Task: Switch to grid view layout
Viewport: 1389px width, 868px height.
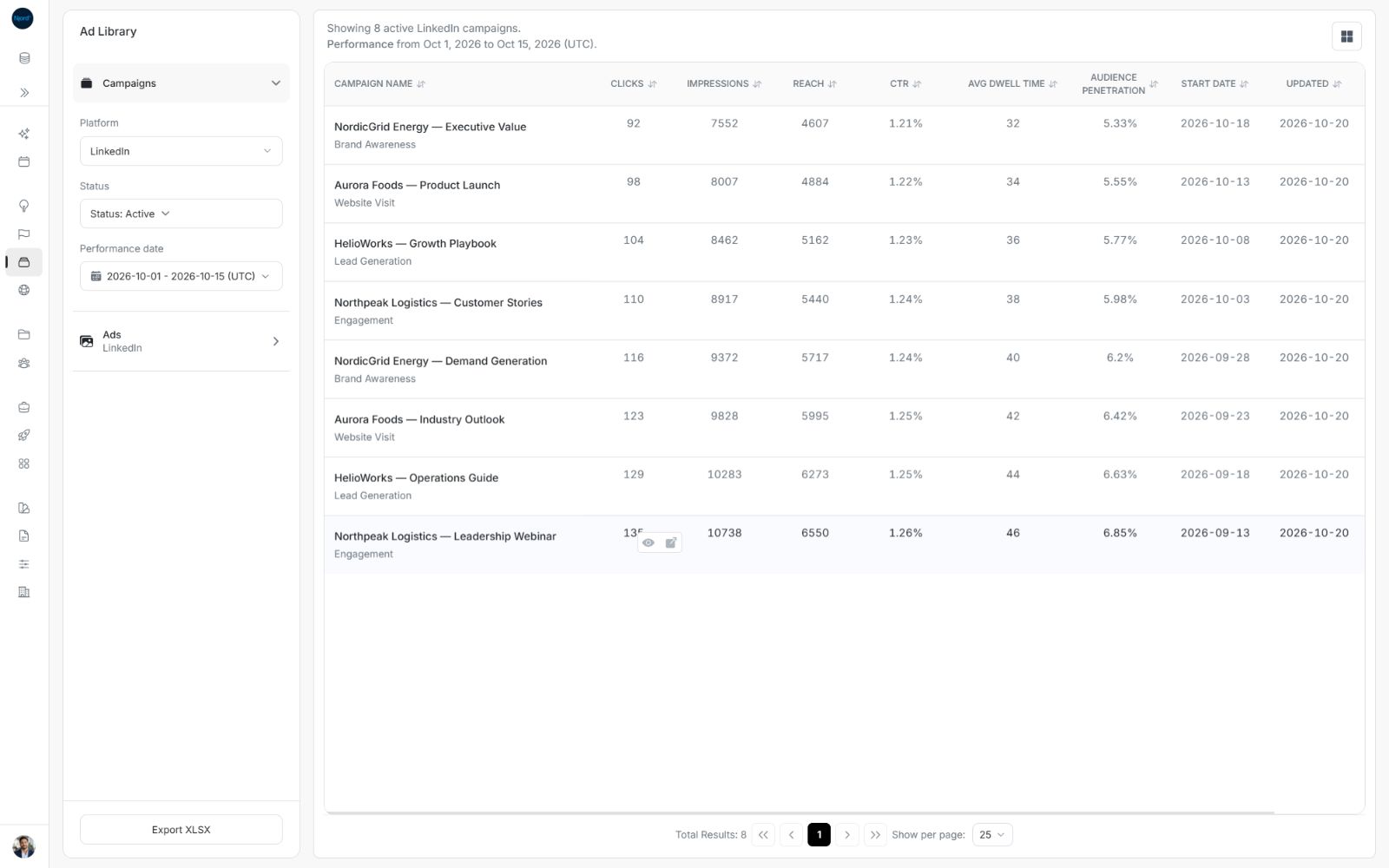Action: (1346, 36)
